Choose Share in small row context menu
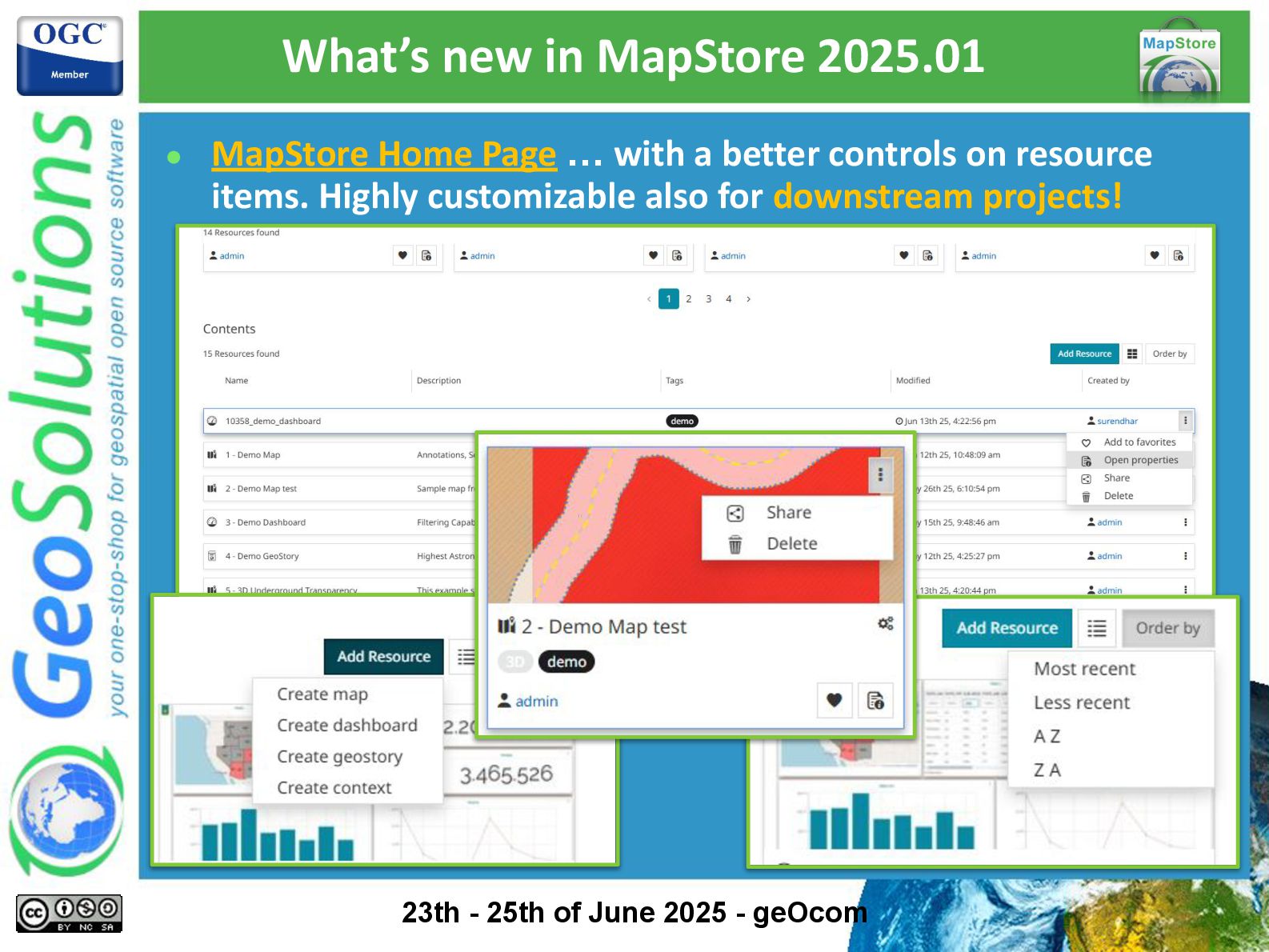The image size is (1269, 952). point(1129,478)
